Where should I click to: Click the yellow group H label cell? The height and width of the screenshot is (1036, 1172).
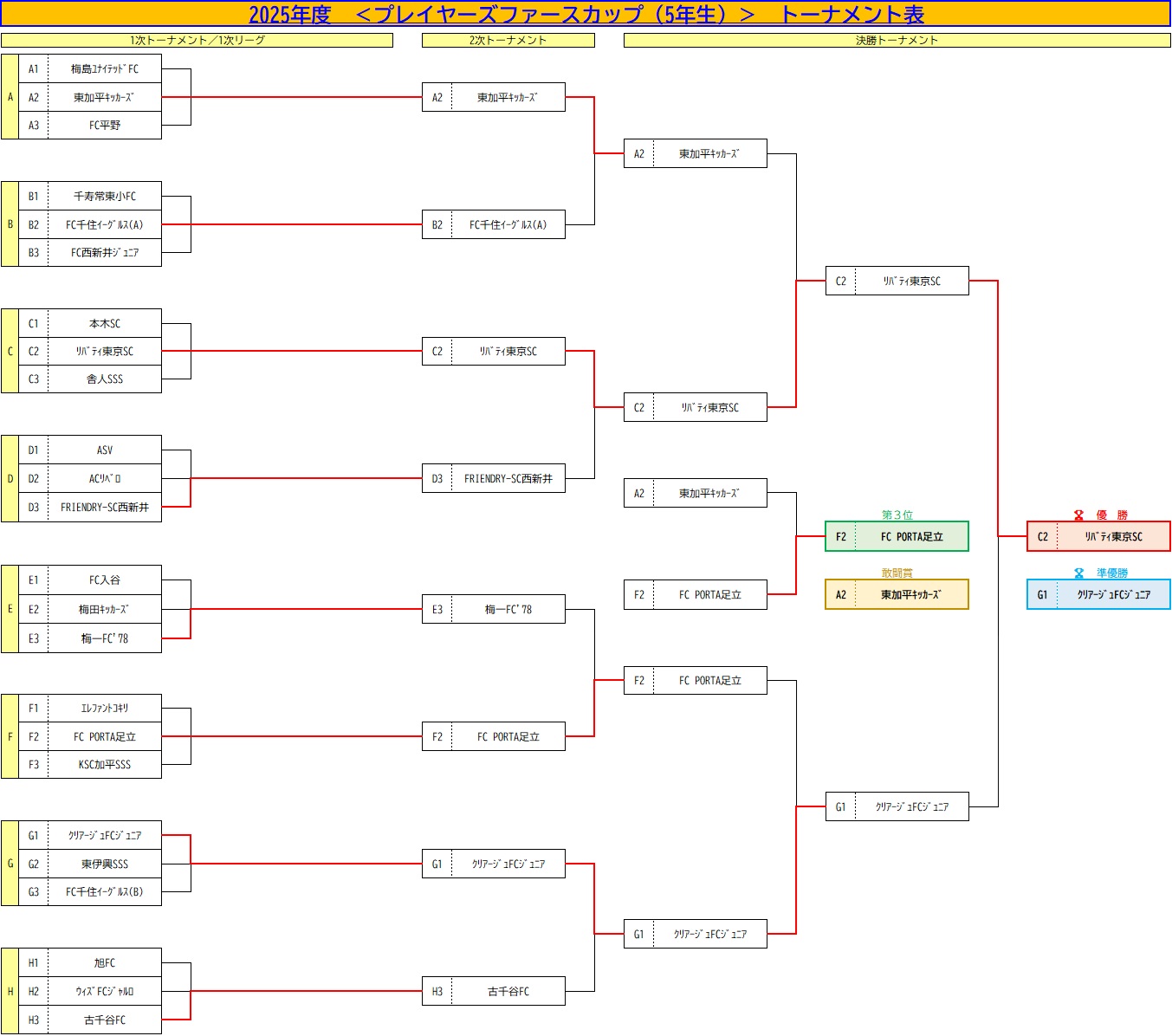[10, 991]
